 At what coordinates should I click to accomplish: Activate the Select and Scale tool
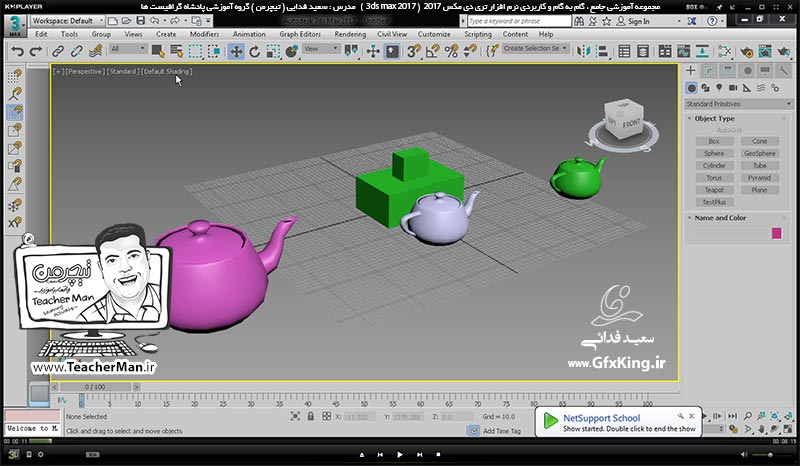click(x=273, y=51)
